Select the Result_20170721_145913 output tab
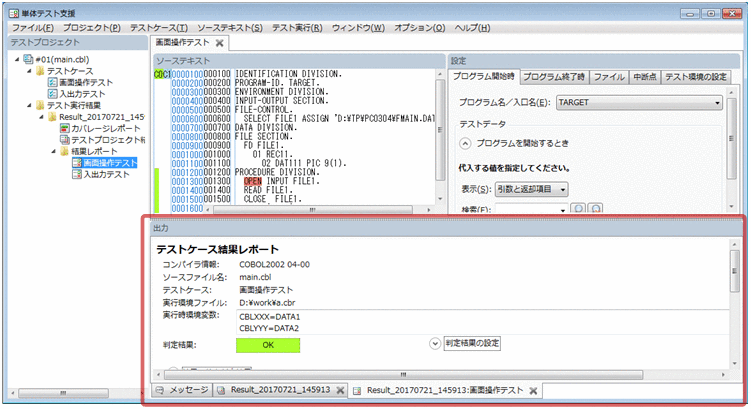The image size is (751, 409). (280, 390)
